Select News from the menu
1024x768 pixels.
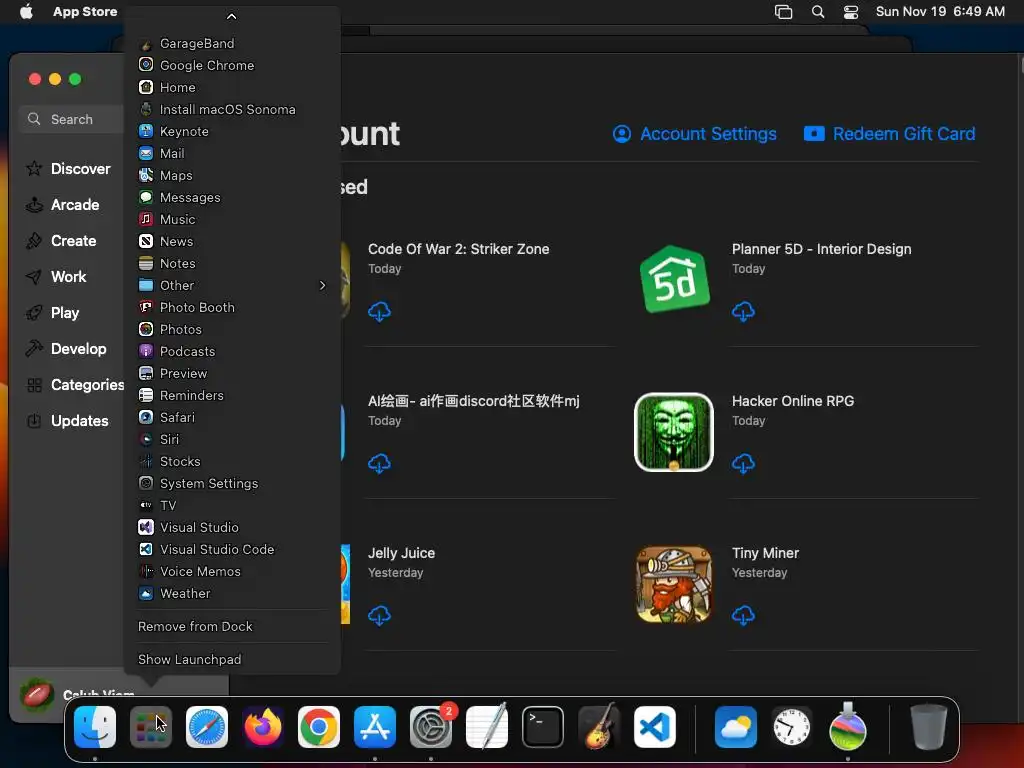pos(232,241)
